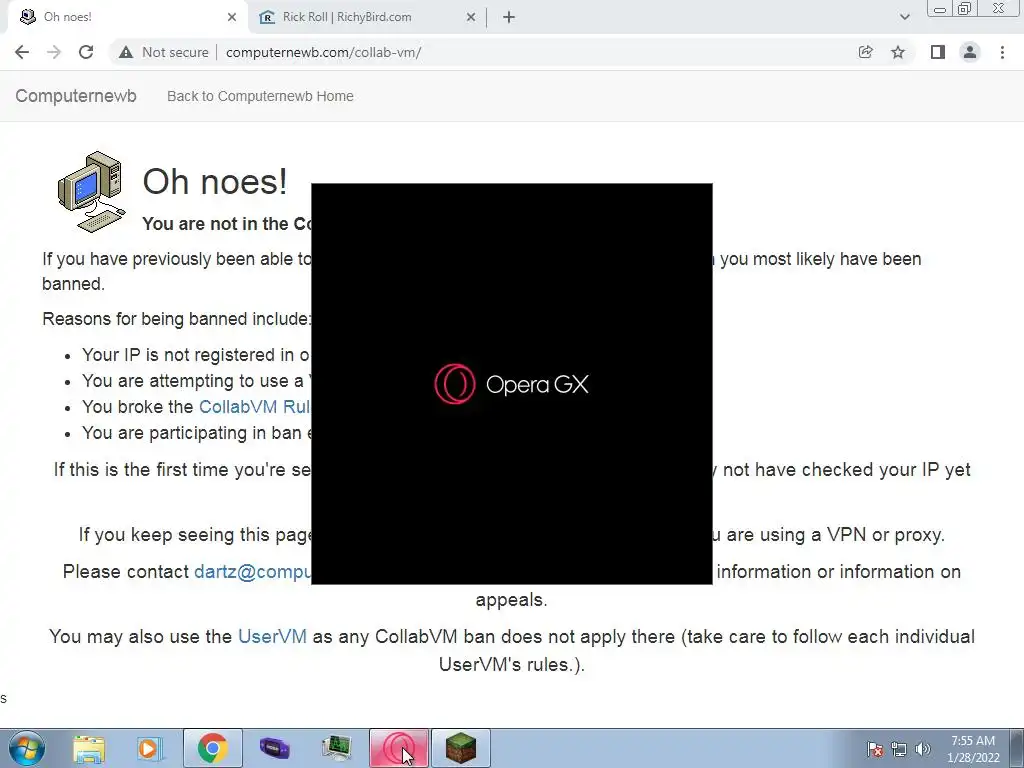Viewport: 1024px width, 768px height.
Task: Open a new browser tab
Action: (x=509, y=17)
